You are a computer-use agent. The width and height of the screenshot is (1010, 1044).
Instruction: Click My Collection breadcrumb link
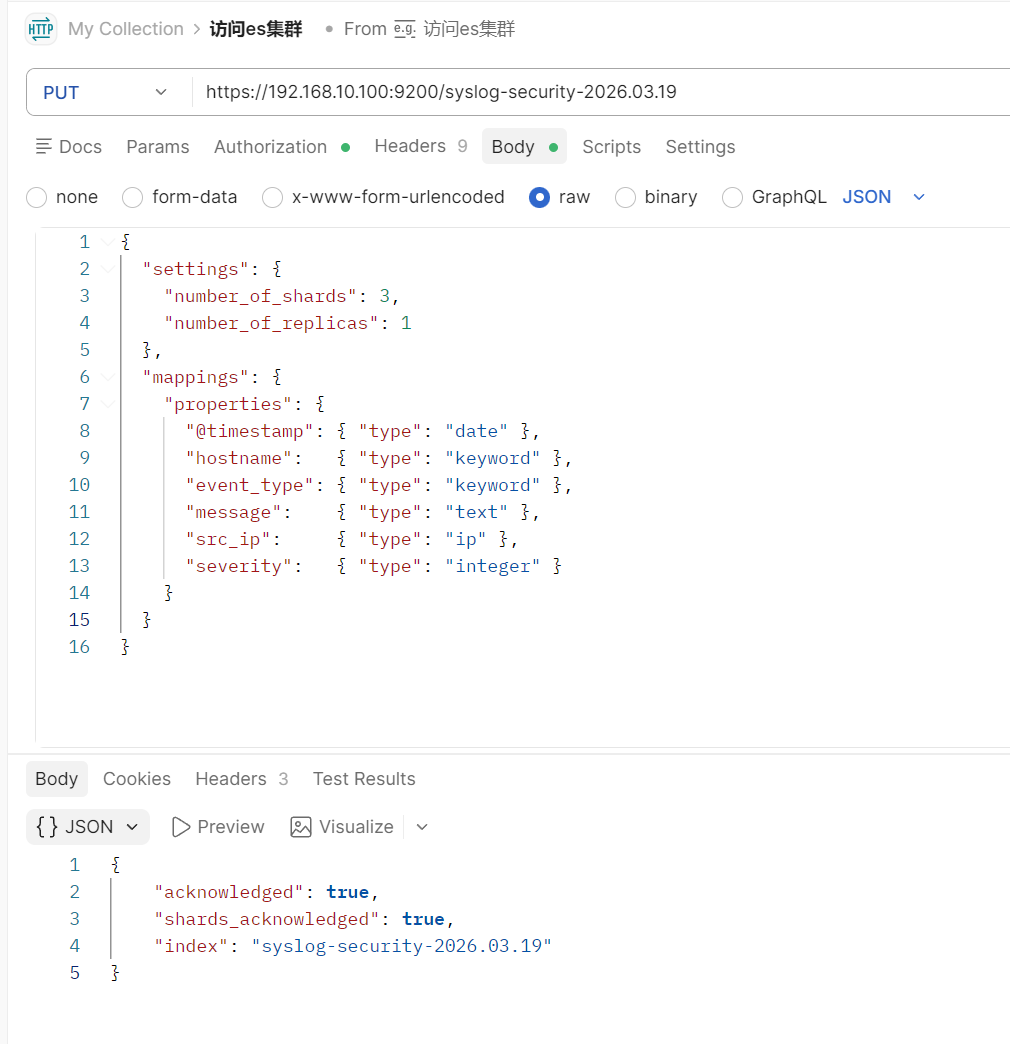point(126,29)
